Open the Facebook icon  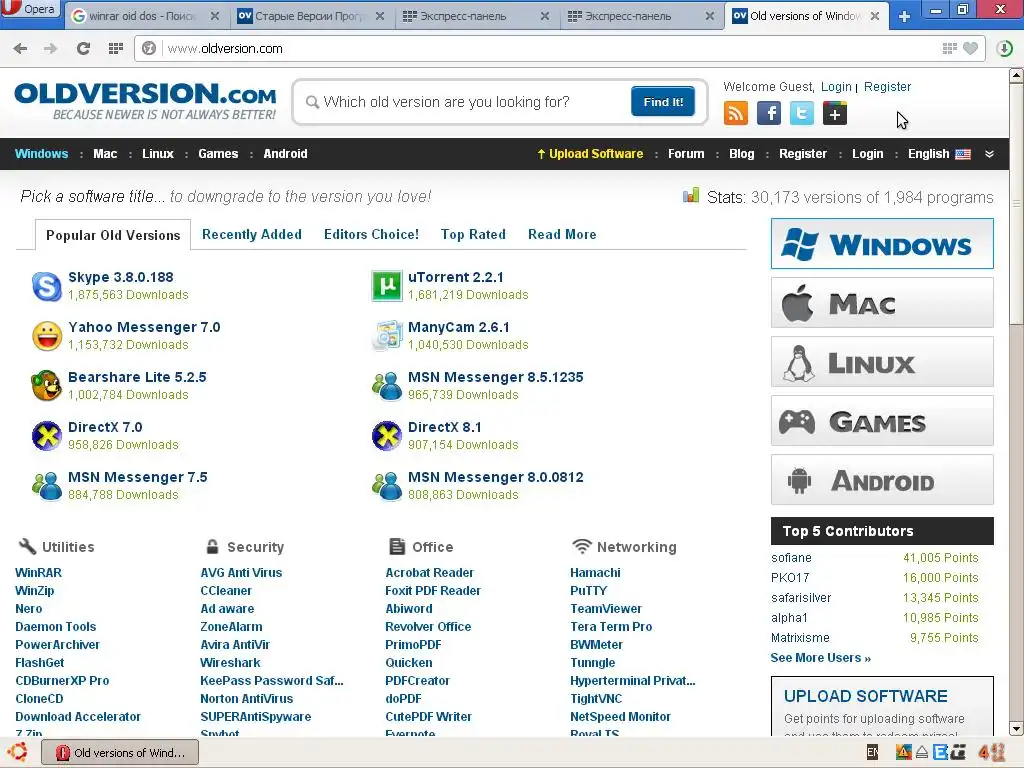pyautogui.click(x=769, y=114)
